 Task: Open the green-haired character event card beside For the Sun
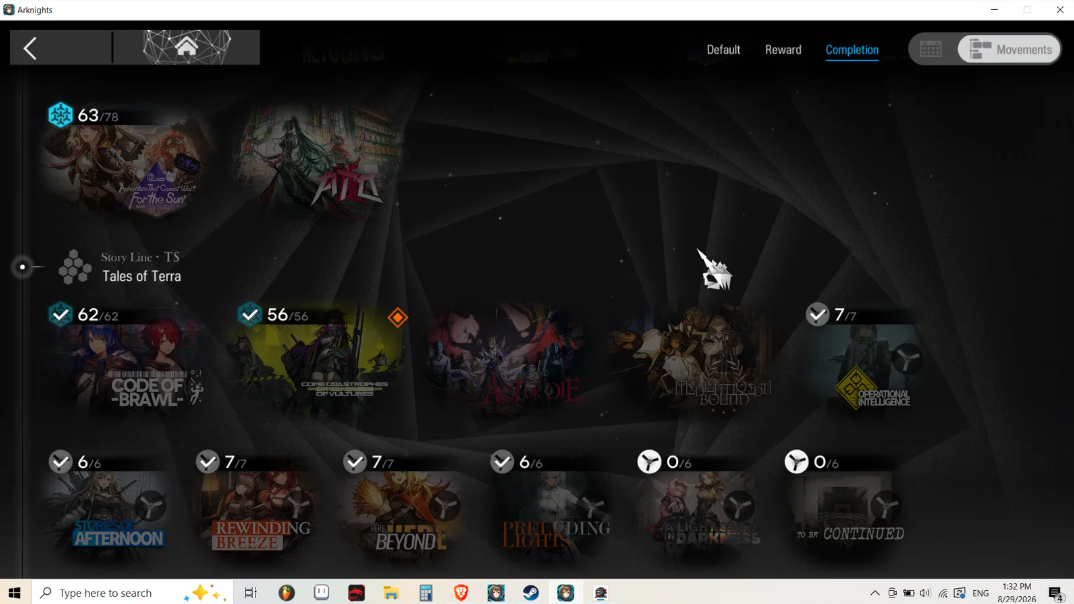[x=316, y=161]
